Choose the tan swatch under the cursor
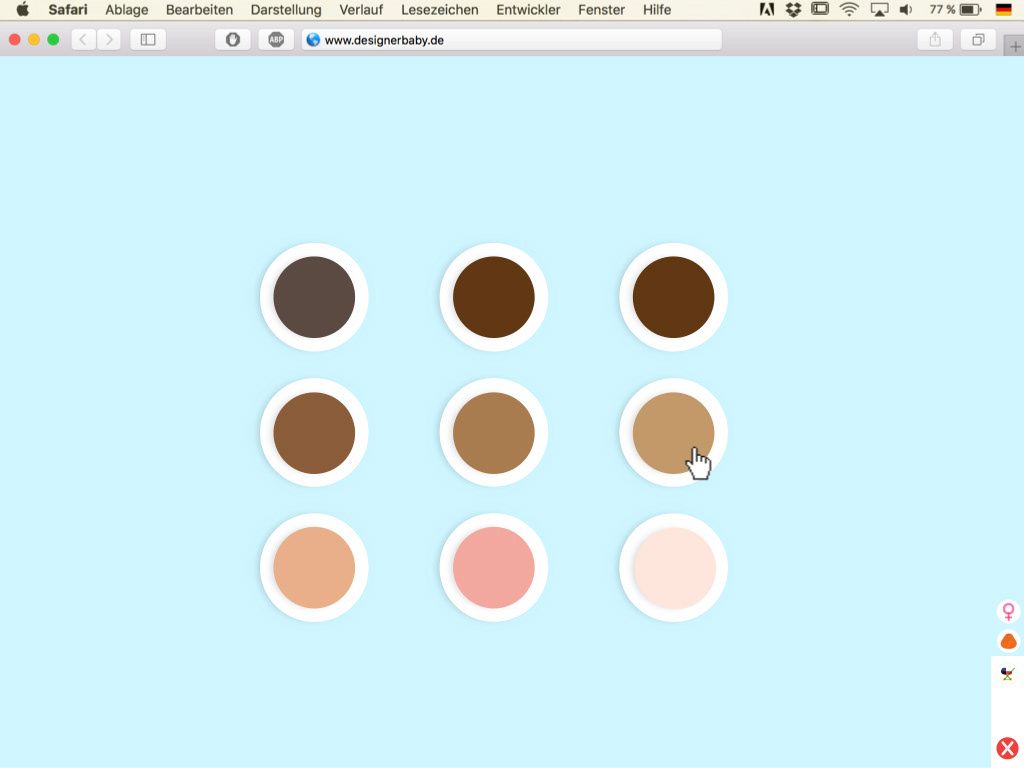The height and width of the screenshot is (768, 1024). tap(673, 433)
